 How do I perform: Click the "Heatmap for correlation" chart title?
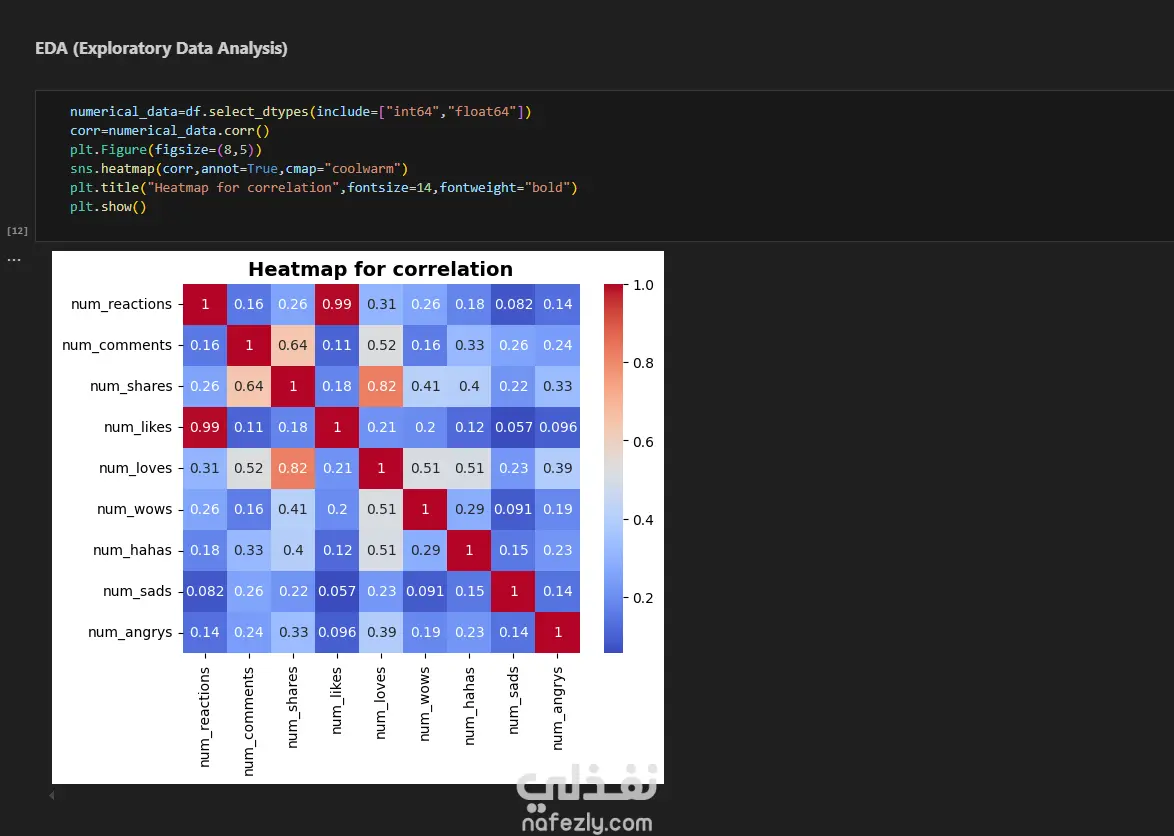380,269
